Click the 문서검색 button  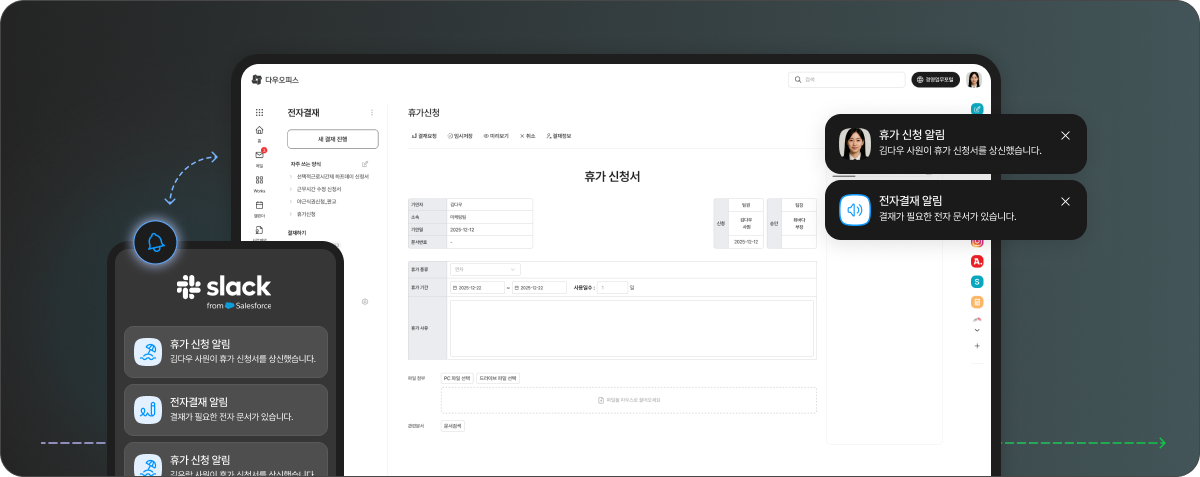[x=453, y=426]
